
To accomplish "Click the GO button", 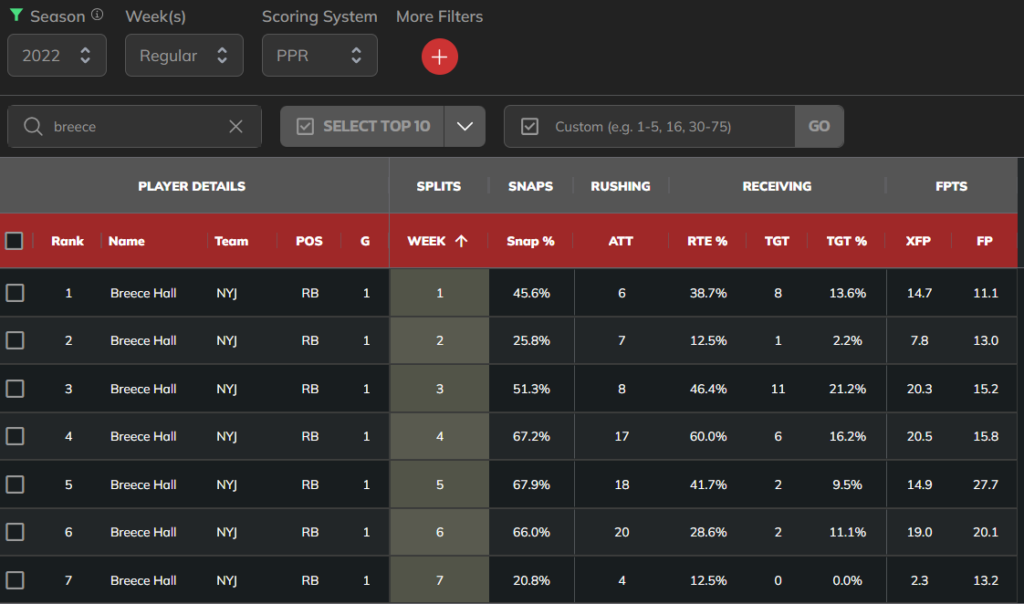I will coord(819,126).
